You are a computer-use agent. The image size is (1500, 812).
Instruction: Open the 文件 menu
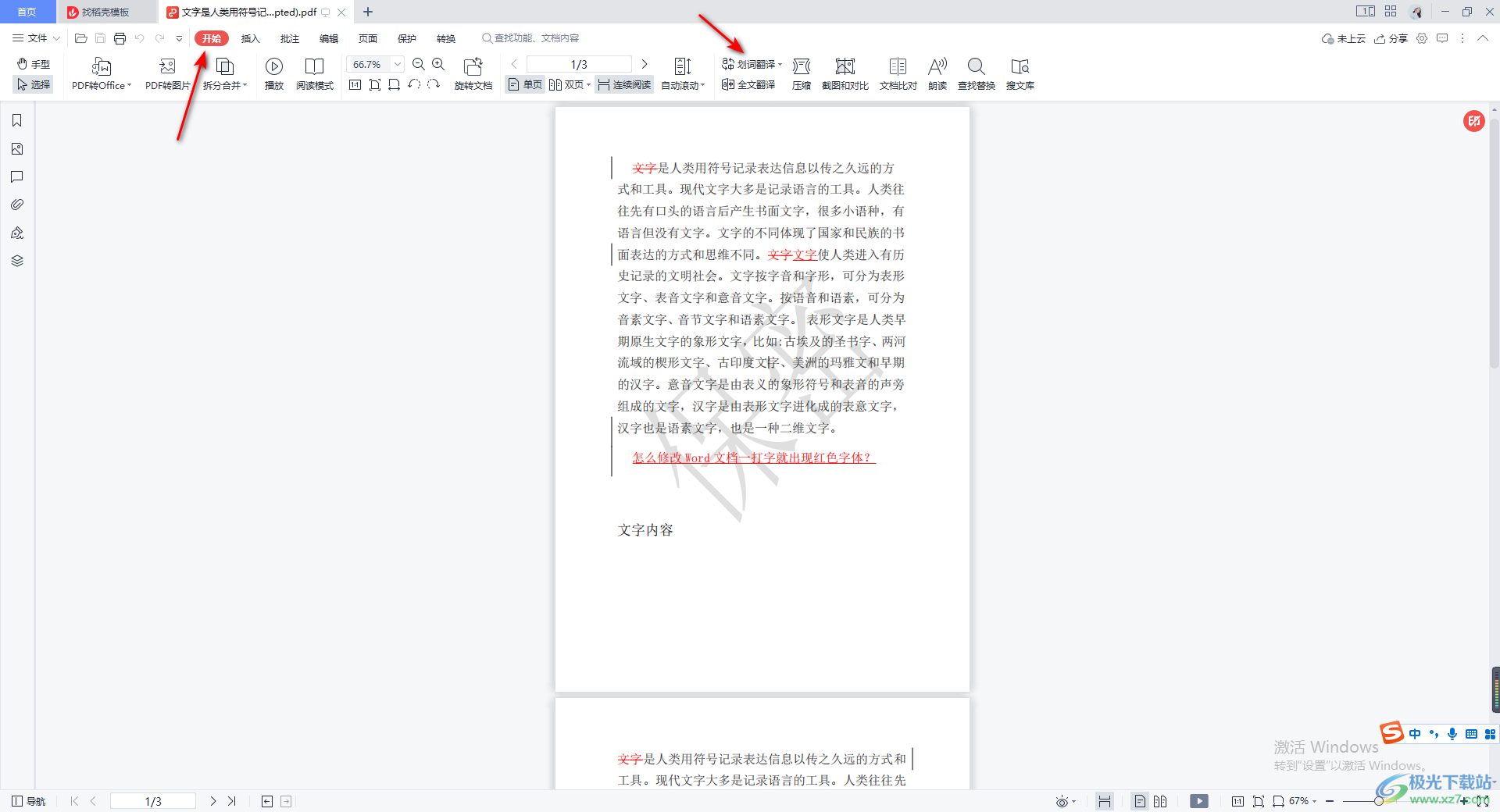[36, 38]
